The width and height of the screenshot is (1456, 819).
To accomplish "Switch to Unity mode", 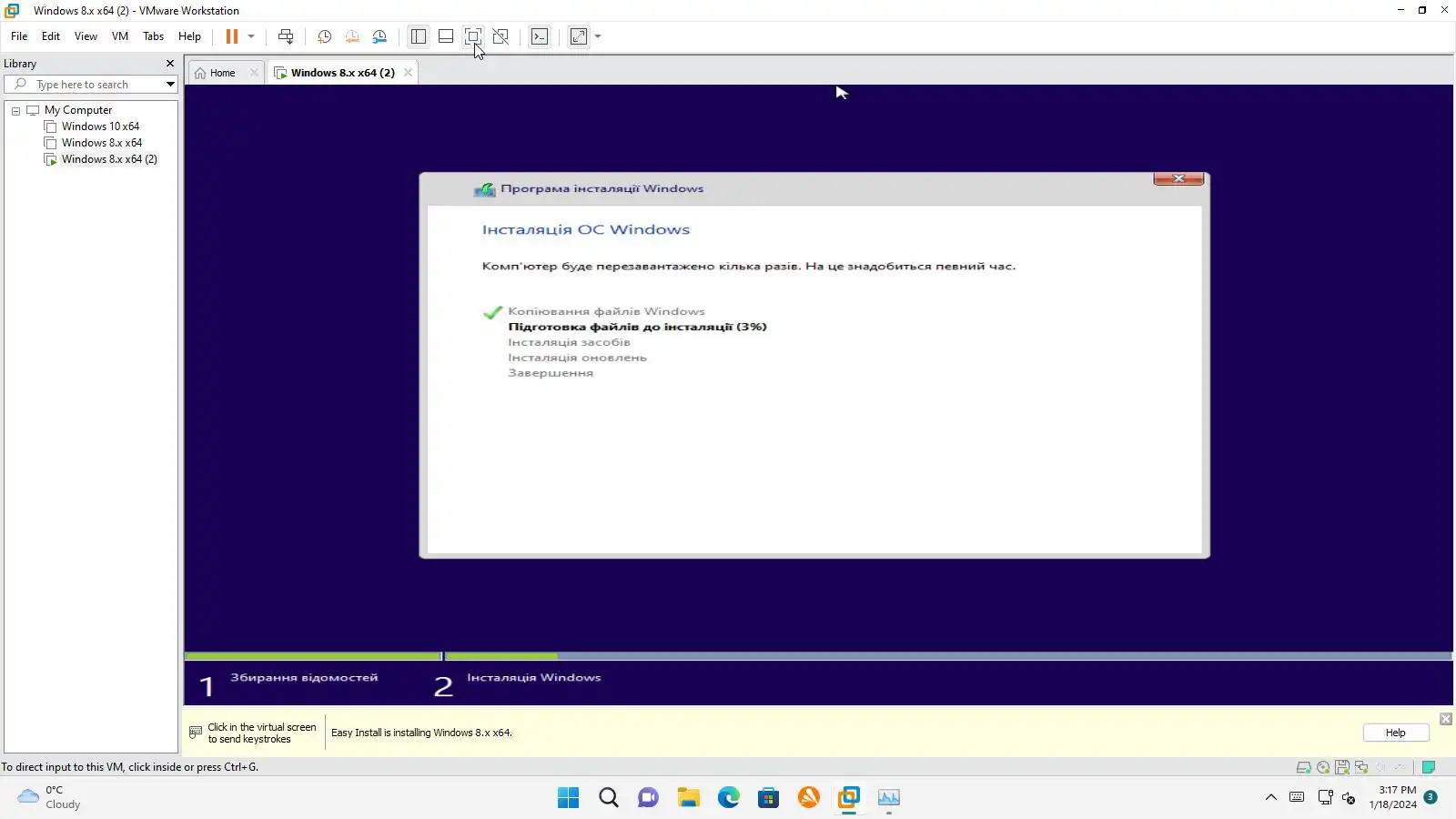I will 500,36.
